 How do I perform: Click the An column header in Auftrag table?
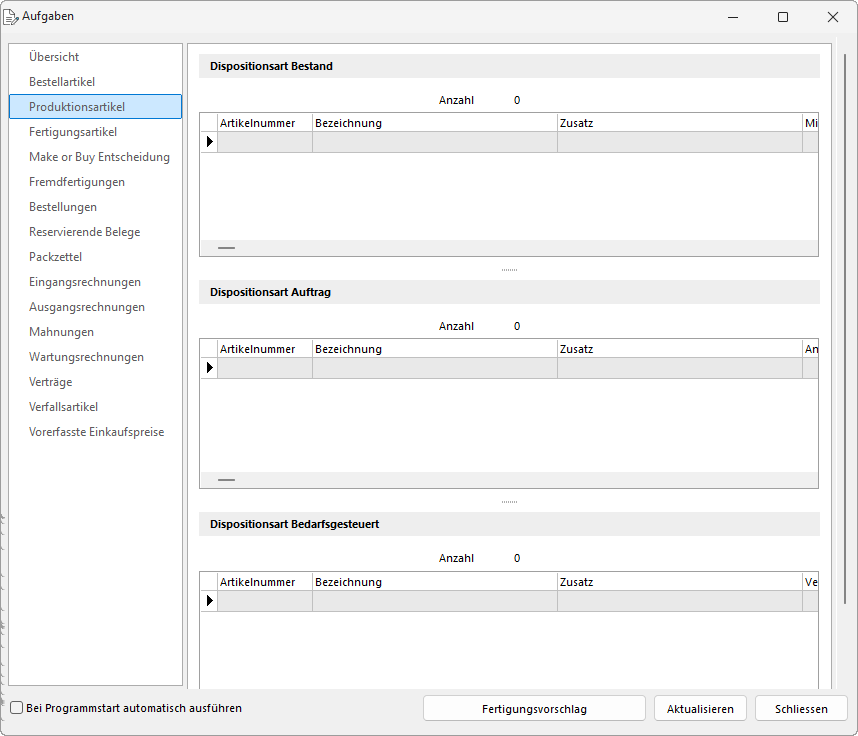[x=810, y=349]
